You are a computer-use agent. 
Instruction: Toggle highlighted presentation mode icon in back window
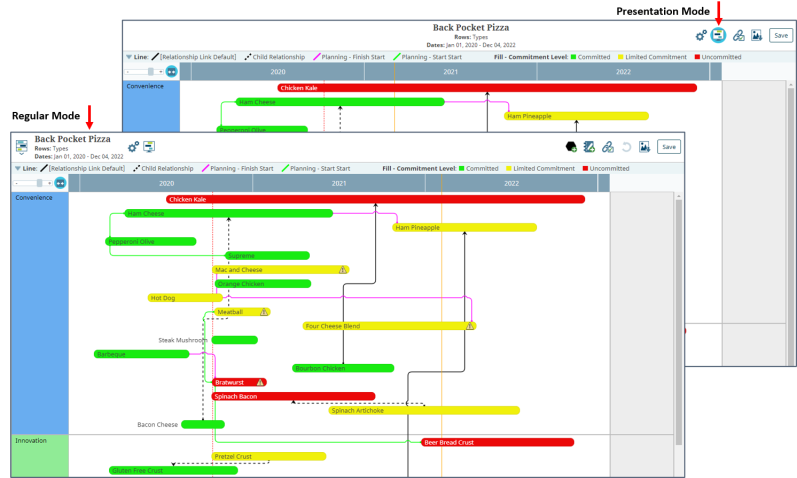(x=718, y=35)
